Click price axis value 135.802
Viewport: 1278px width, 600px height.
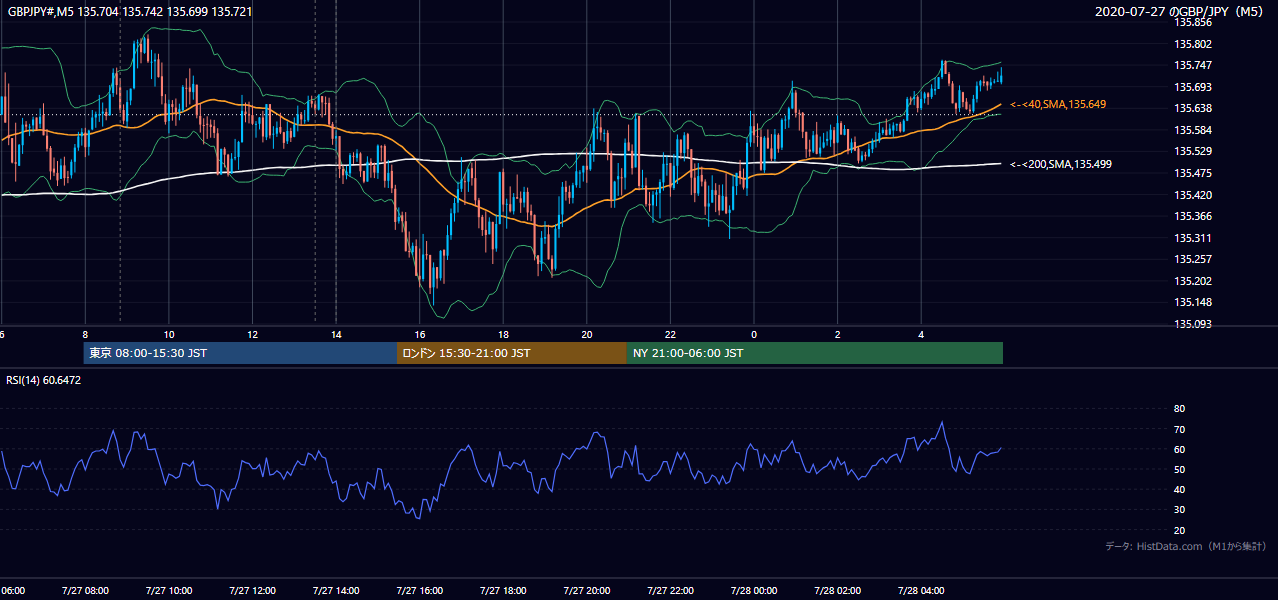click(x=1193, y=44)
